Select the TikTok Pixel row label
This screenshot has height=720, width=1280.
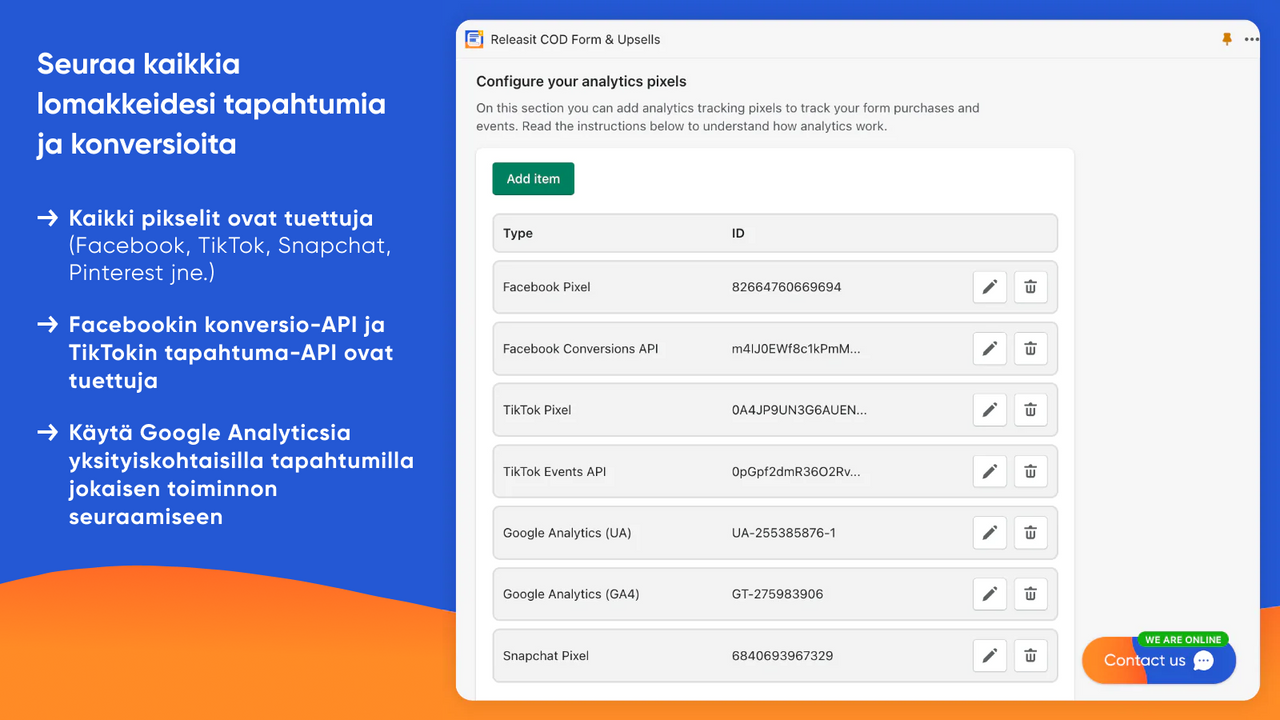[537, 410]
